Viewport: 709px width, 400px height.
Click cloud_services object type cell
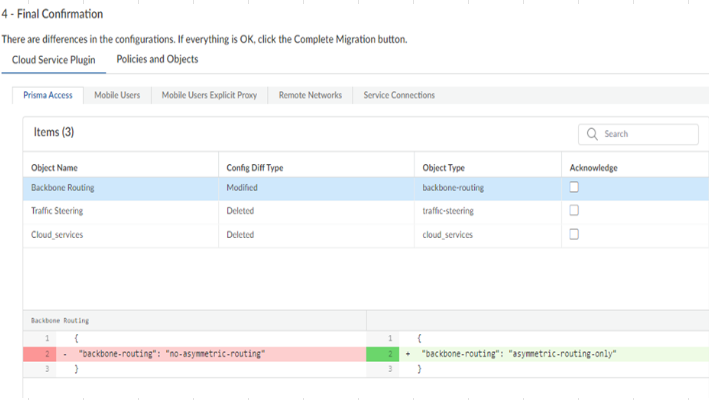[448, 235]
